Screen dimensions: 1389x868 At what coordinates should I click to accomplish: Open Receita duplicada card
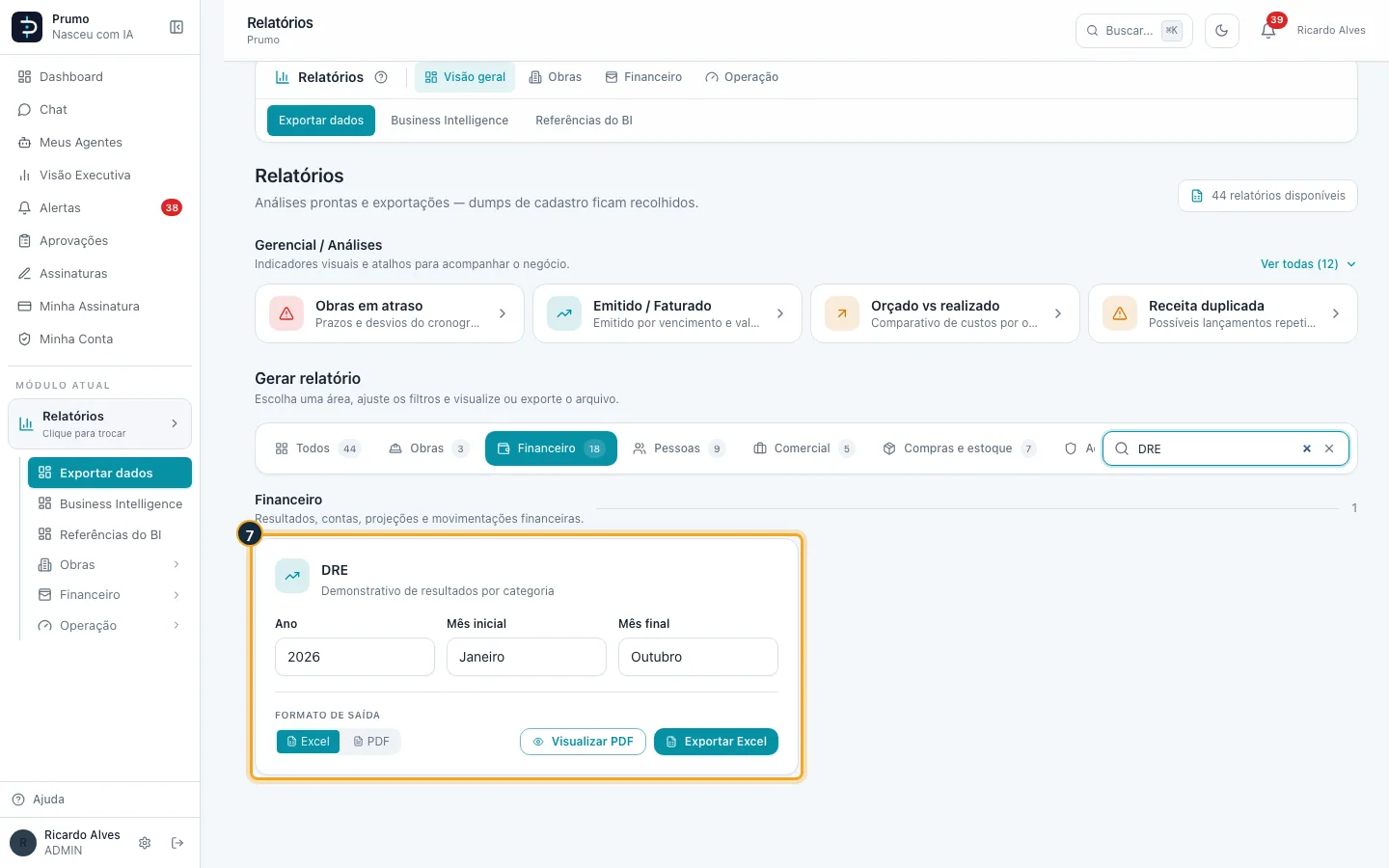click(x=1223, y=313)
